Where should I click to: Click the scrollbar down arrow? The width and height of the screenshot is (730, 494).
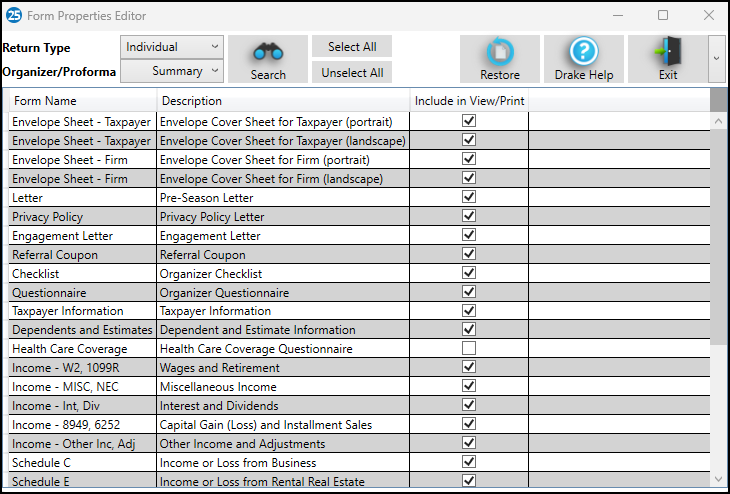click(718, 481)
